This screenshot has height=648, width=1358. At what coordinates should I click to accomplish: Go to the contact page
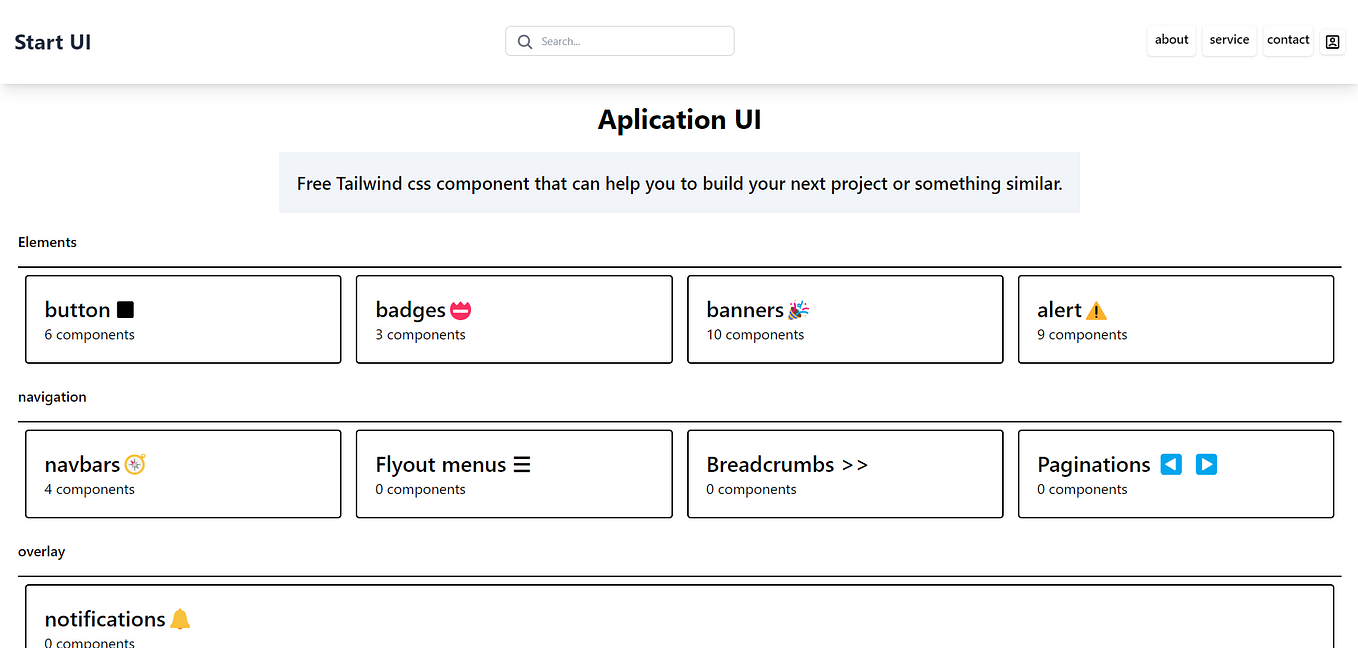tap(1288, 40)
